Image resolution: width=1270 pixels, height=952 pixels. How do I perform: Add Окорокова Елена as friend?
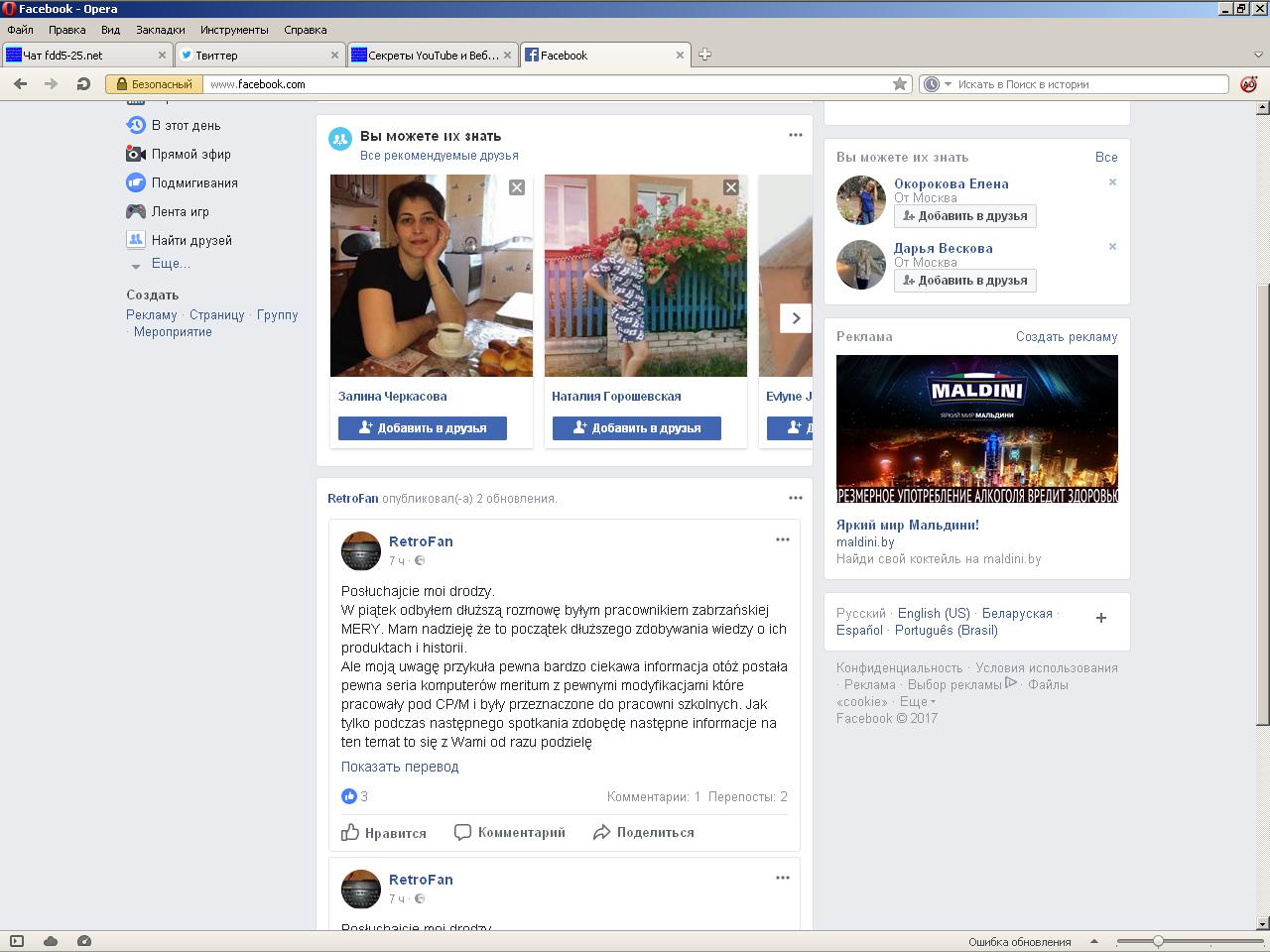click(x=965, y=216)
